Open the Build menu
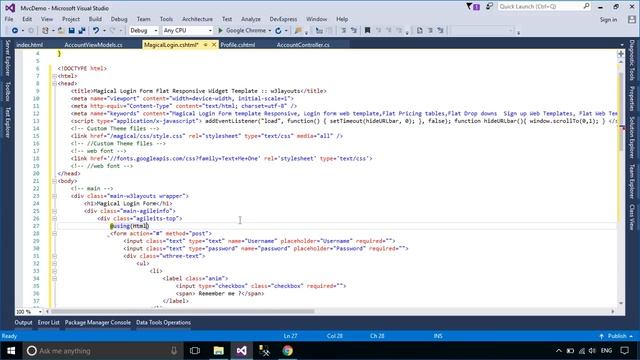640x360 pixels. (x=95, y=19)
